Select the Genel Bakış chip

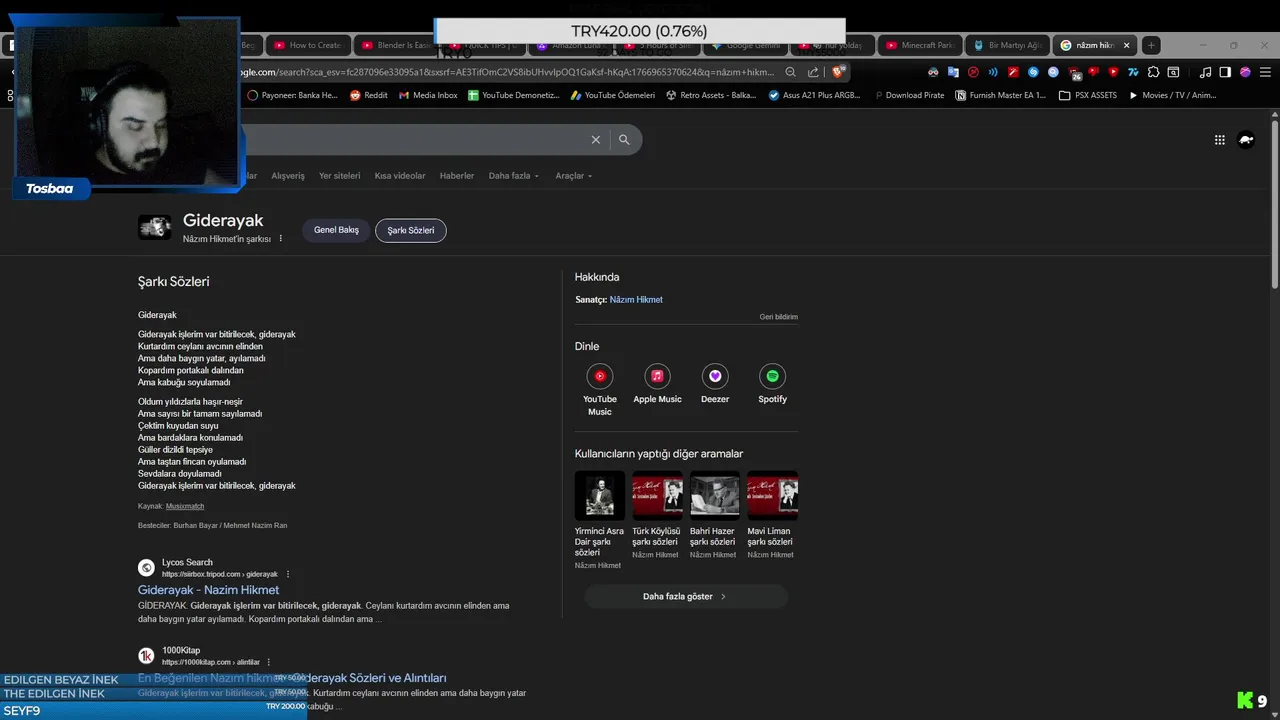click(x=336, y=230)
